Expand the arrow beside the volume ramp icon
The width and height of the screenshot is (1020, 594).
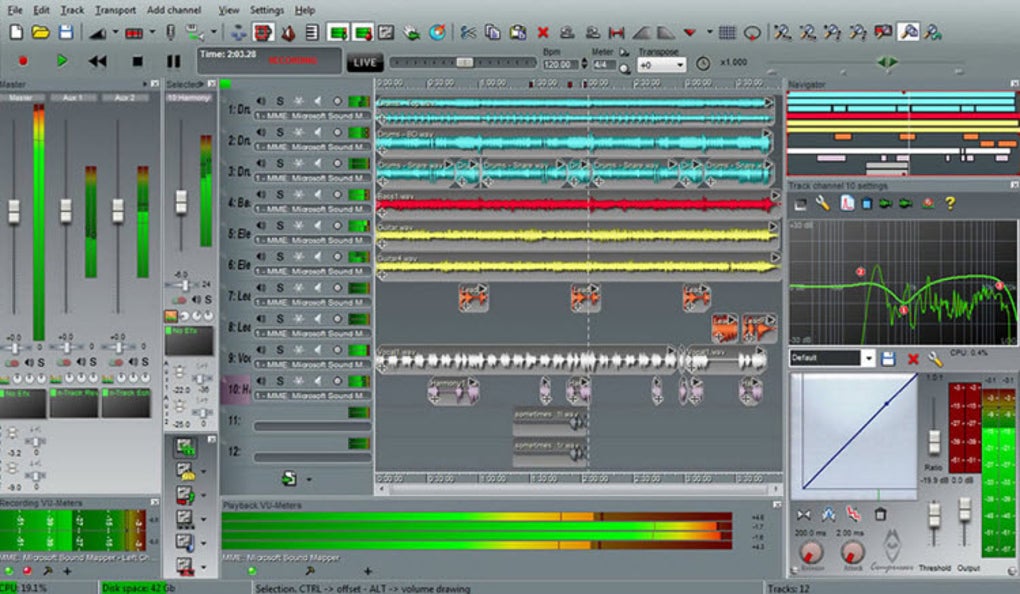115,32
